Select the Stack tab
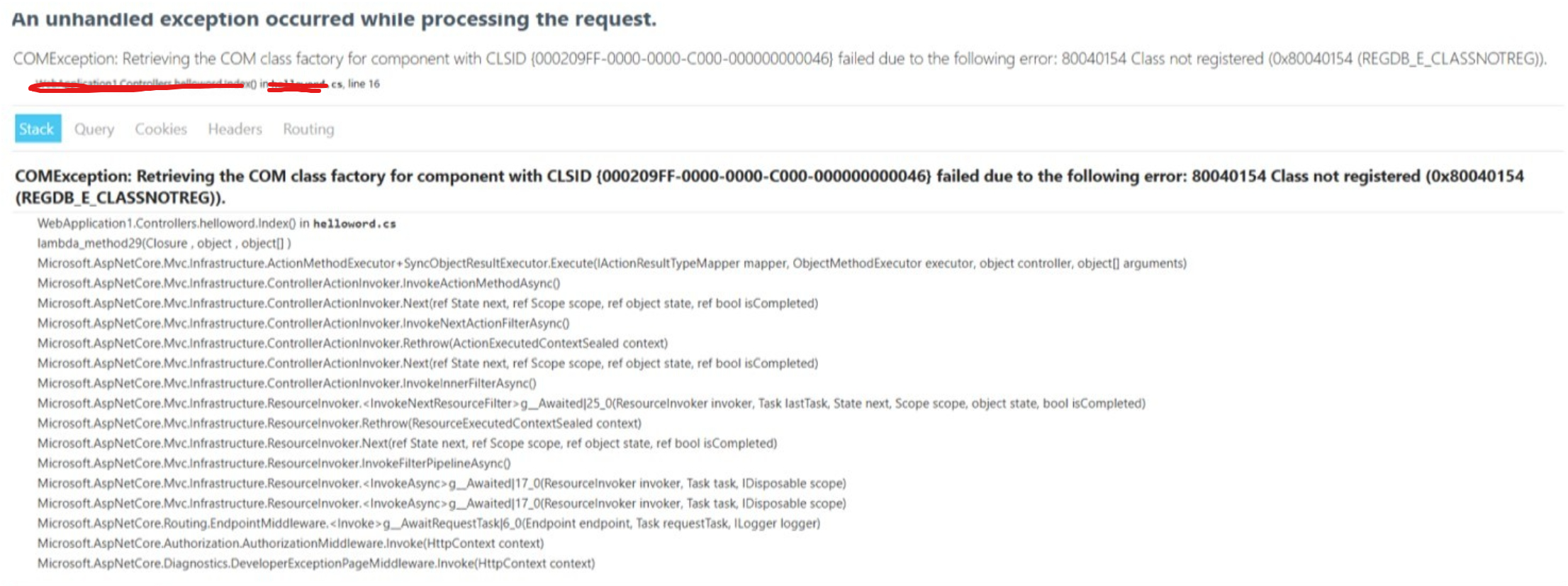Image resolution: width=1568 pixels, height=586 pixels. (x=37, y=129)
